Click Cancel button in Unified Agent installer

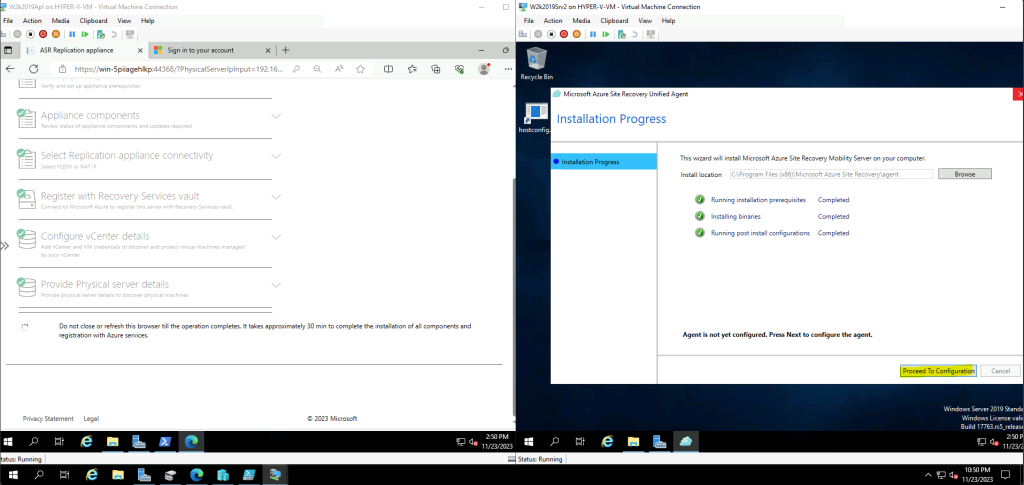[x=1000, y=371]
